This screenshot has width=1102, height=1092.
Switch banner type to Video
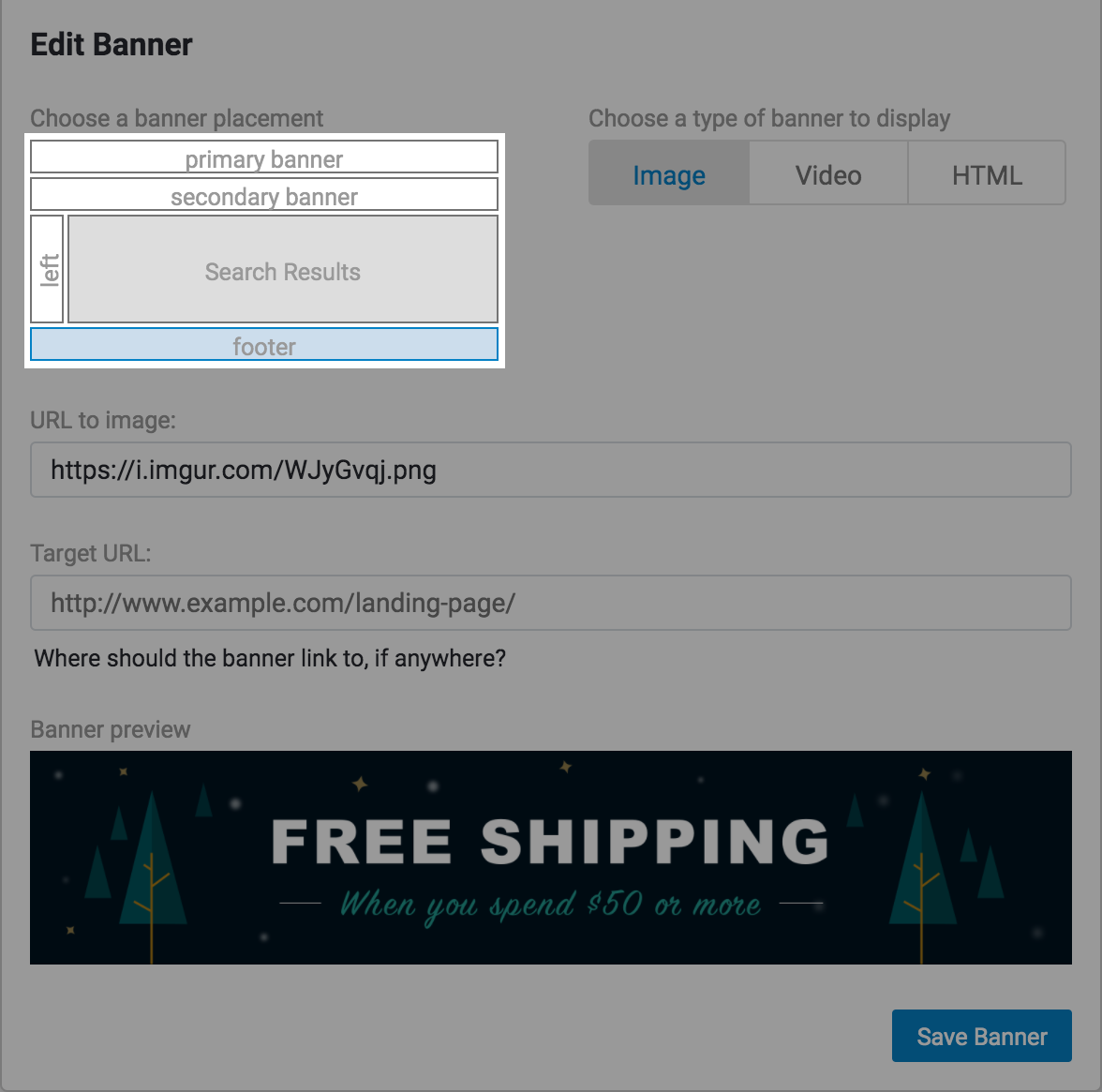tap(828, 173)
